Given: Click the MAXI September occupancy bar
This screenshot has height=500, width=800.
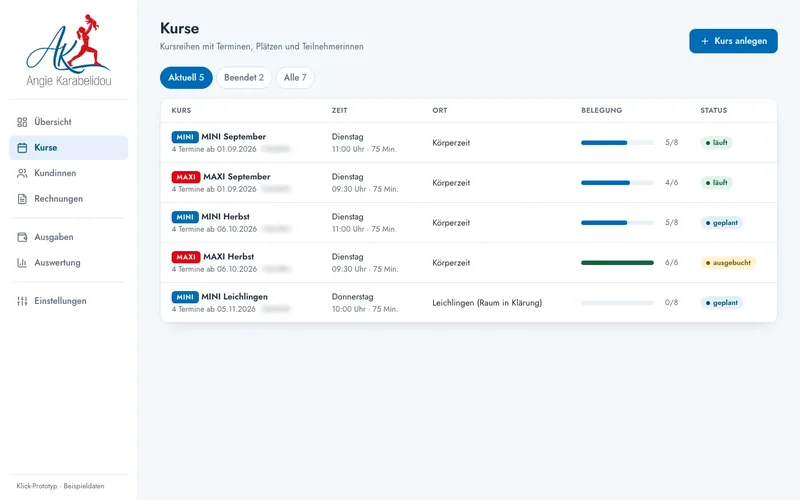Looking at the screenshot, I should pyautogui.click(x=617, y=183).
